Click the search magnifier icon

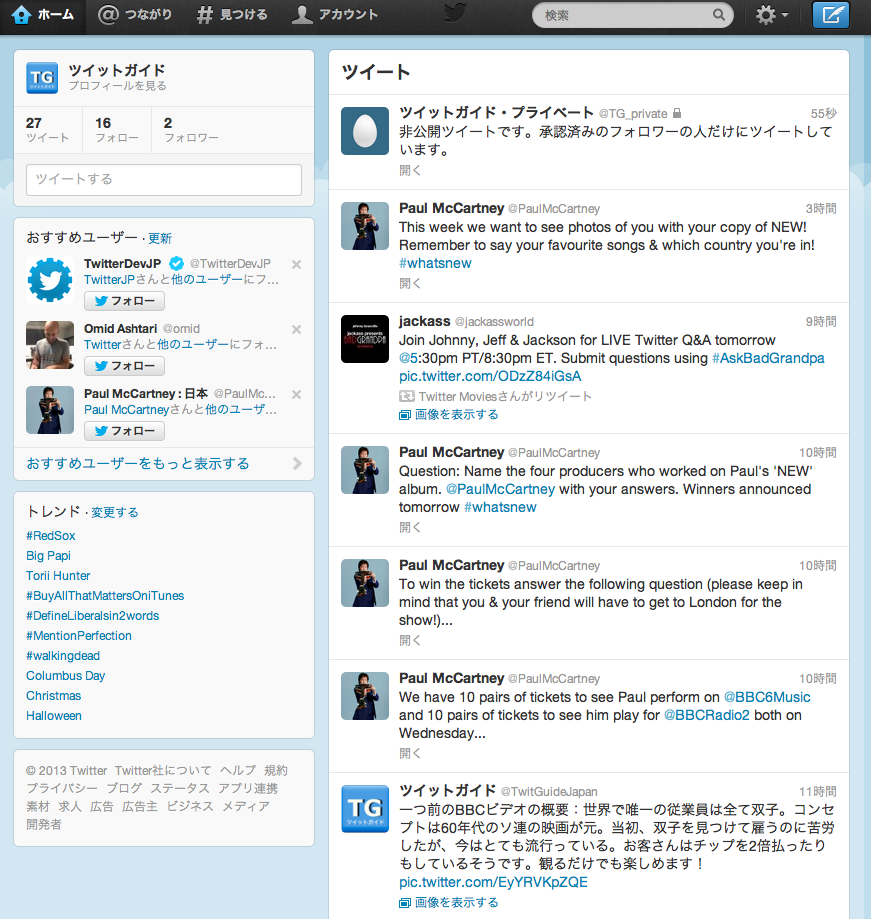pos(719,15)
